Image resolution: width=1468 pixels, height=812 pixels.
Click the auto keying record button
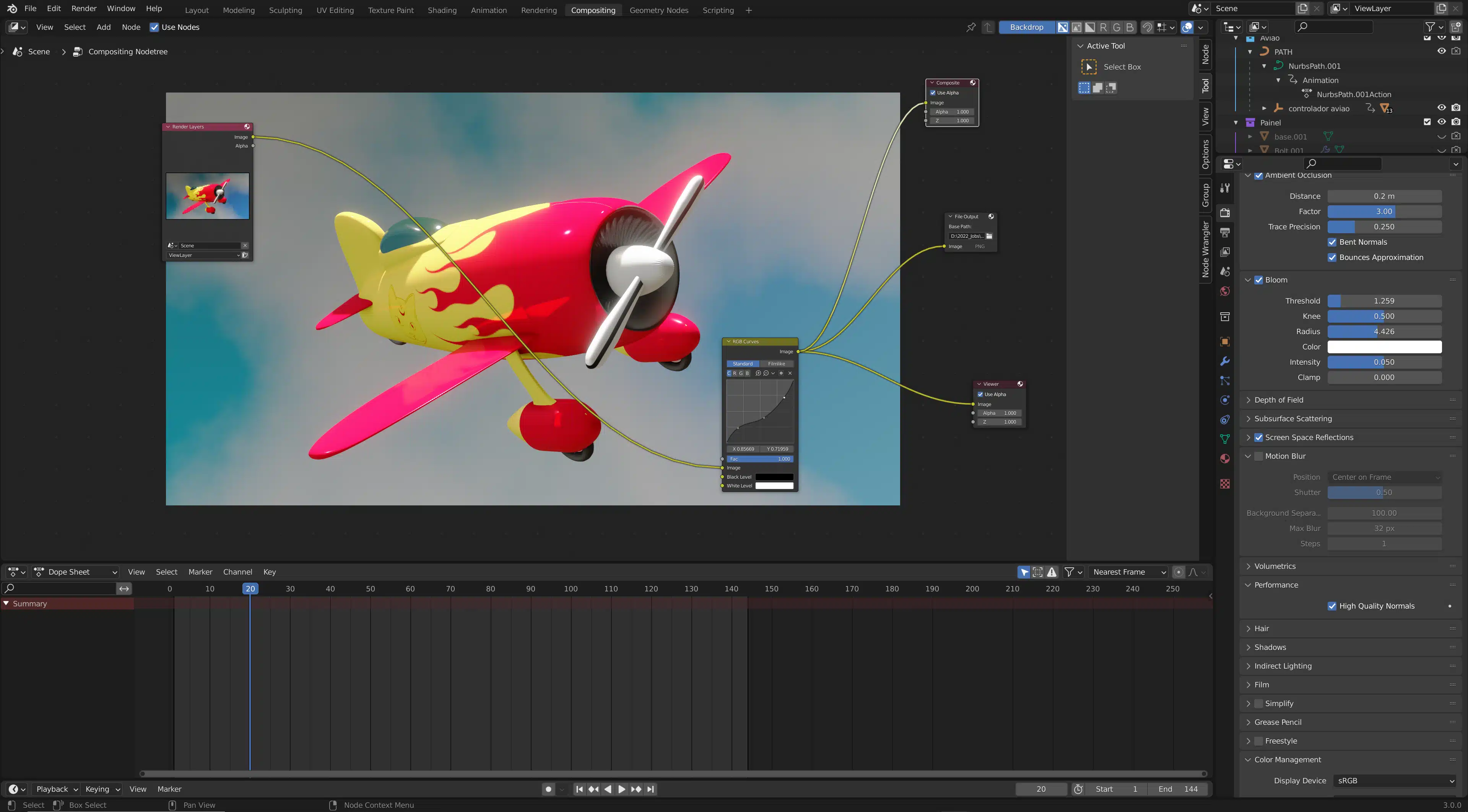[548, 789]
